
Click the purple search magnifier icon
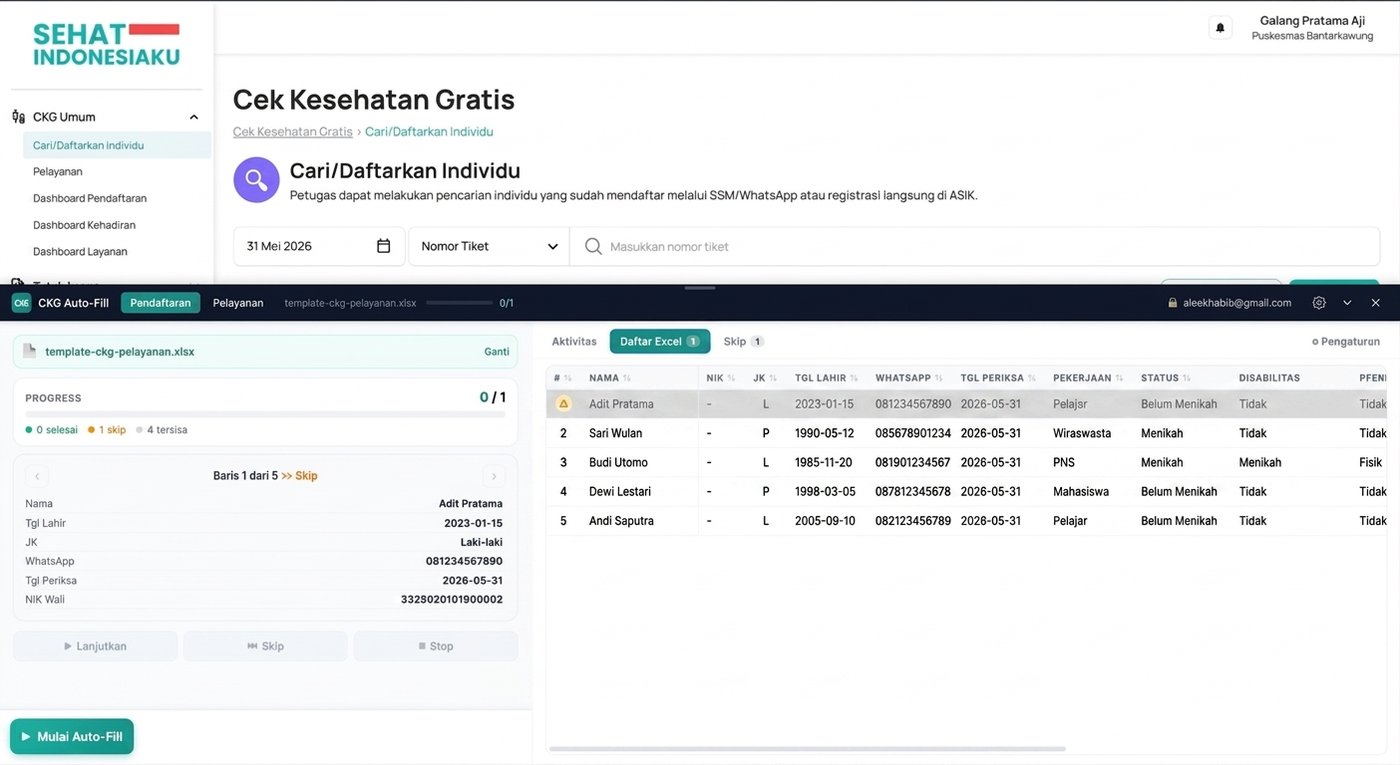[256, 180]
